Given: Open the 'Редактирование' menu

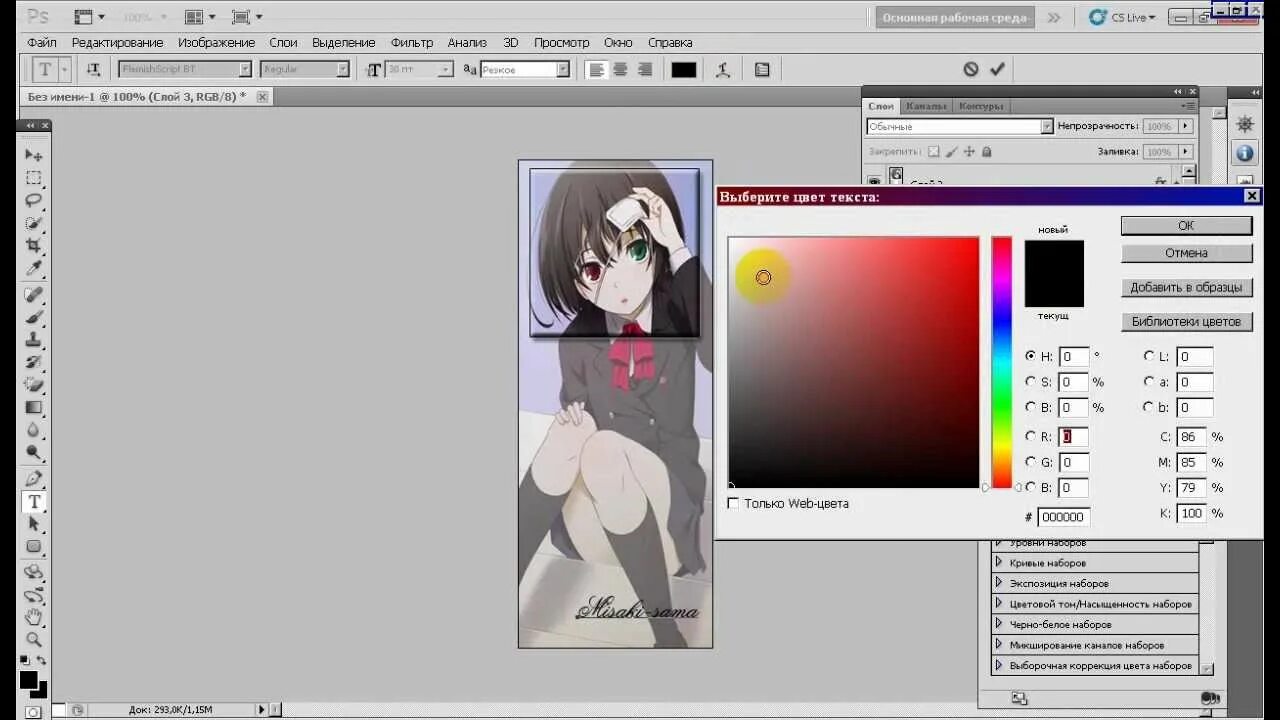Looking at the screenshot, I should coord(117,43).
